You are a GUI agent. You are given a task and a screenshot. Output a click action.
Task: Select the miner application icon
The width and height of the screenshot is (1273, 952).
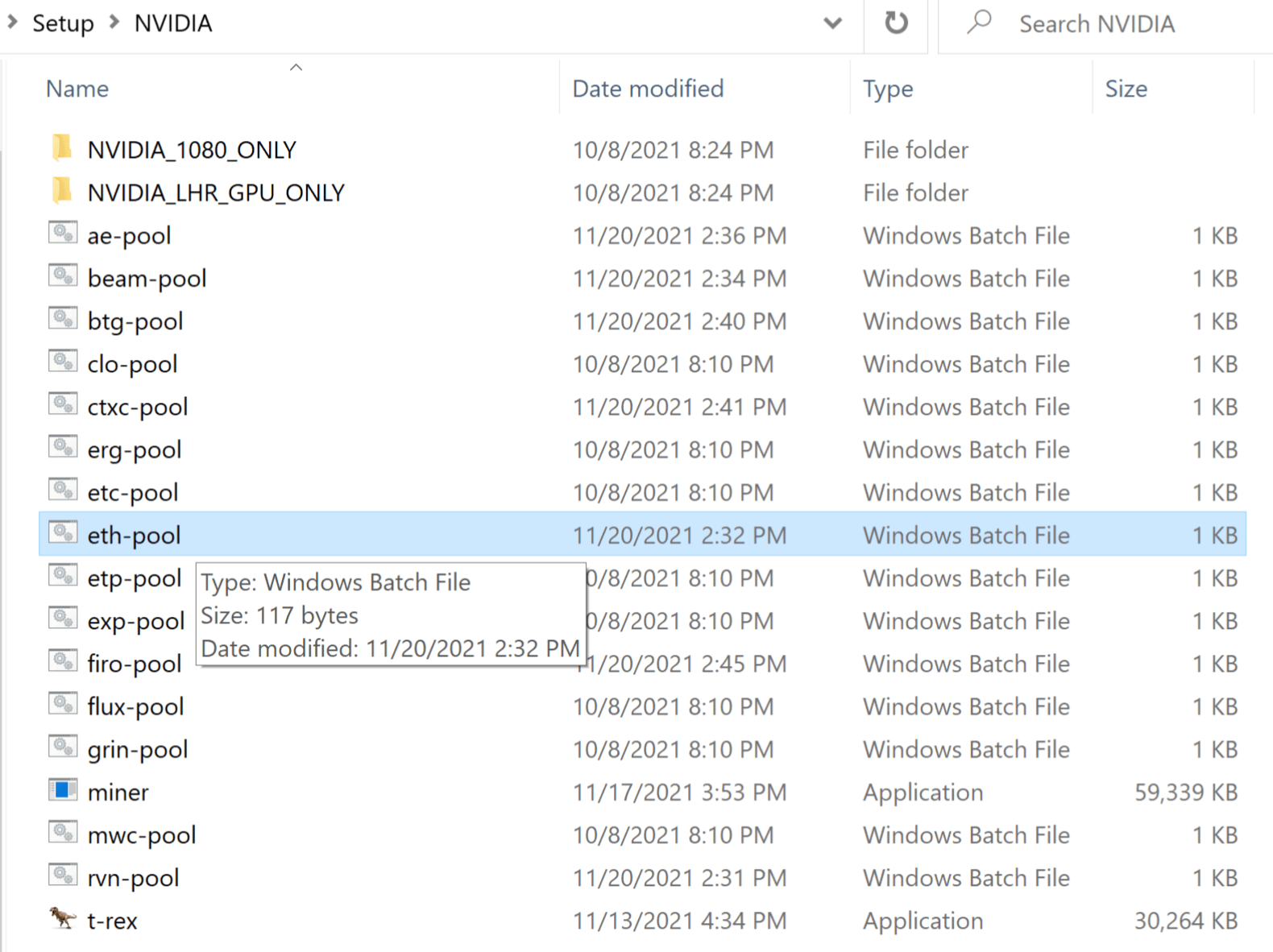(x=62, y=790)
